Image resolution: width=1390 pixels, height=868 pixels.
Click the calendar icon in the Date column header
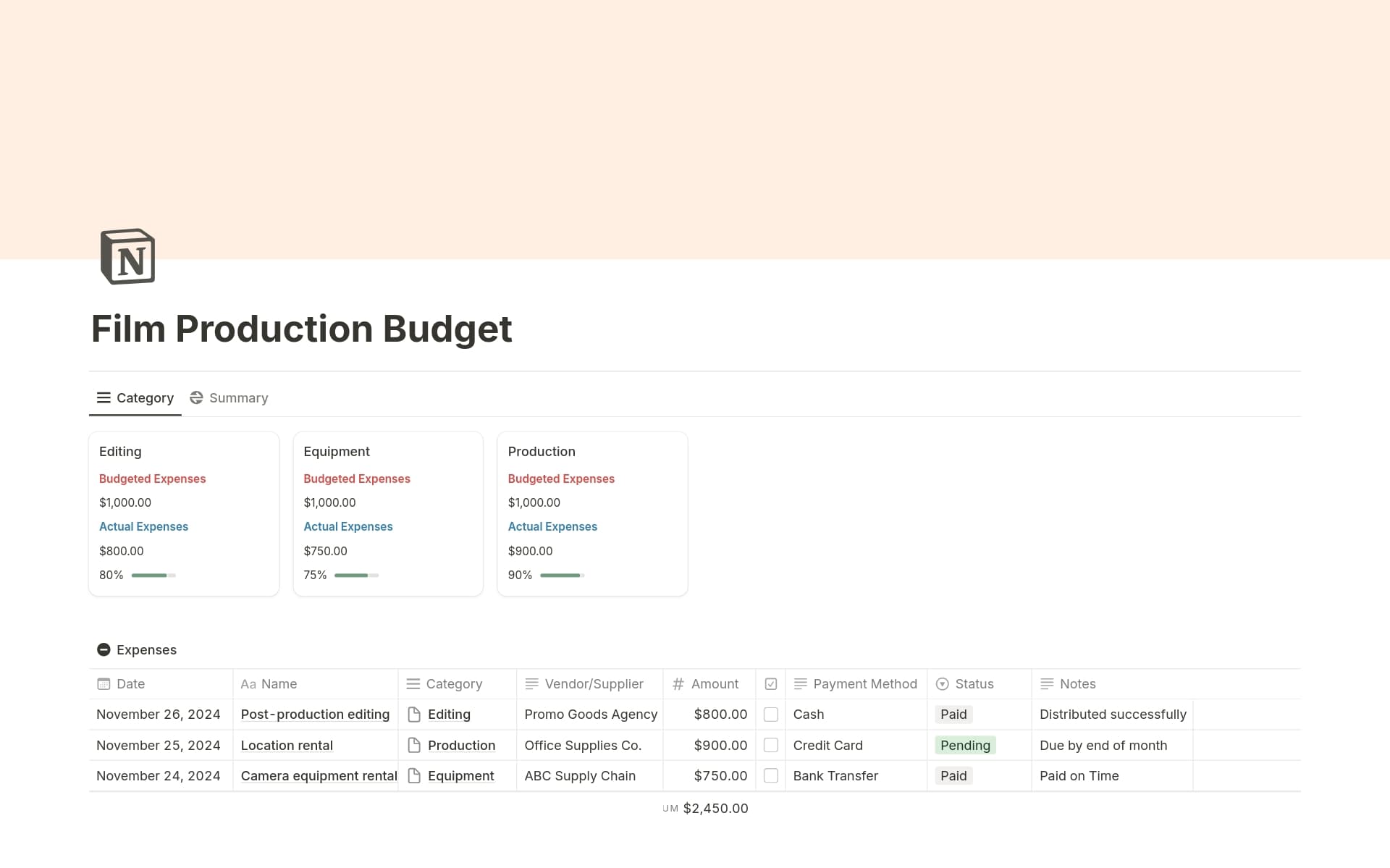click(104, 683)
